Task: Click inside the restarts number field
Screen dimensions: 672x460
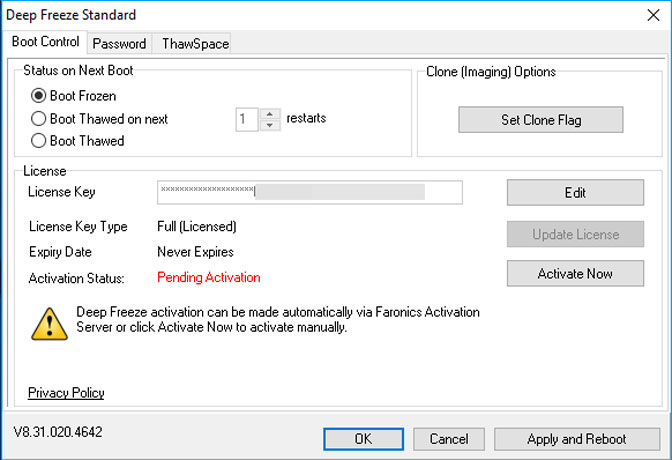Action: 247,119
